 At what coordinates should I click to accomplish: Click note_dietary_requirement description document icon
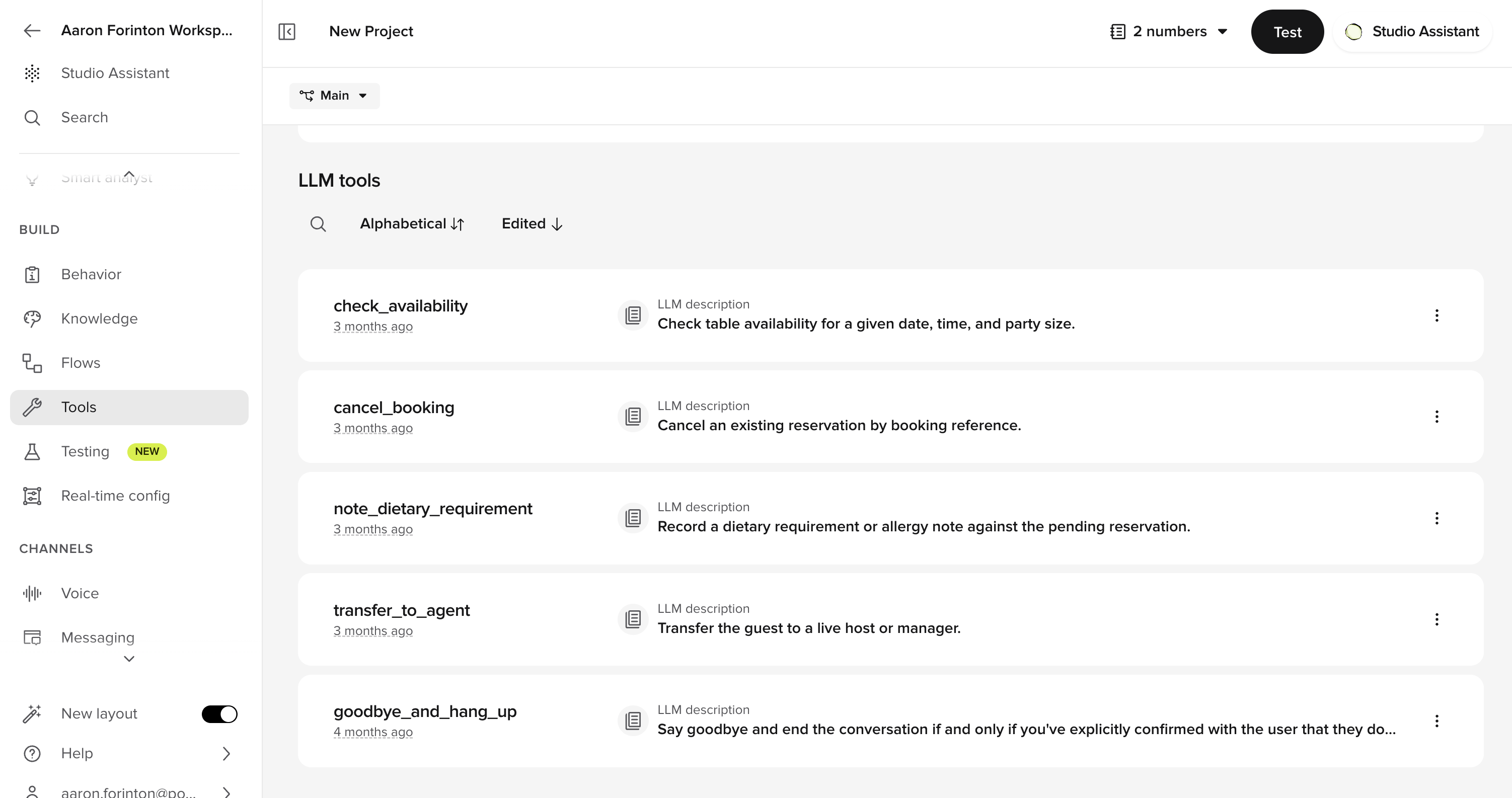[x=633, y=518]
